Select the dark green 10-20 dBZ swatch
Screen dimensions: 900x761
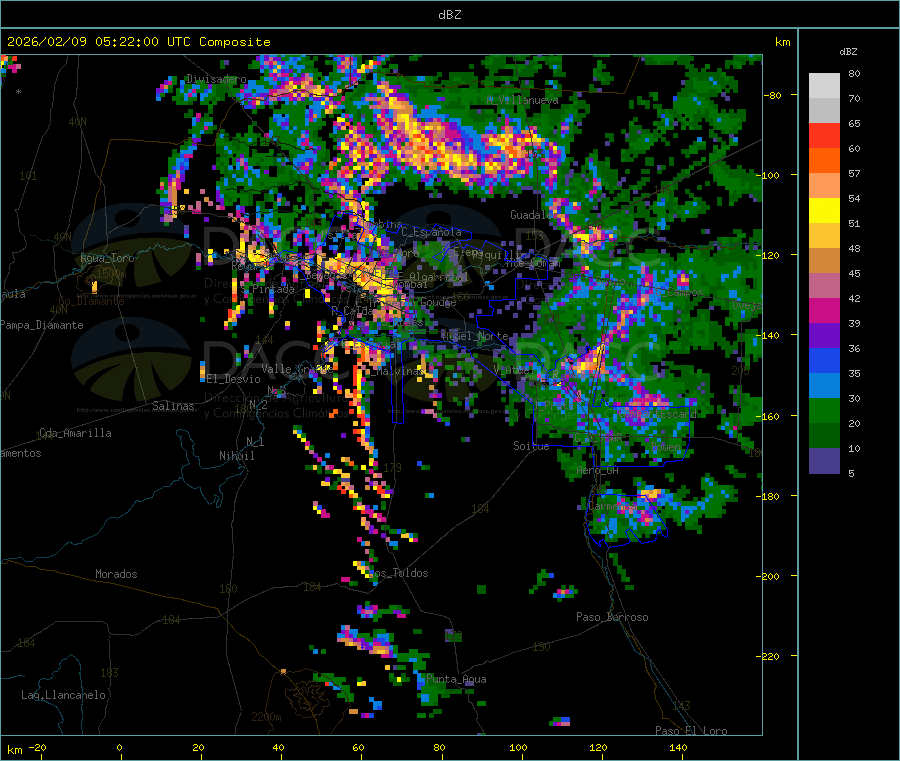[x=824, y=436]
